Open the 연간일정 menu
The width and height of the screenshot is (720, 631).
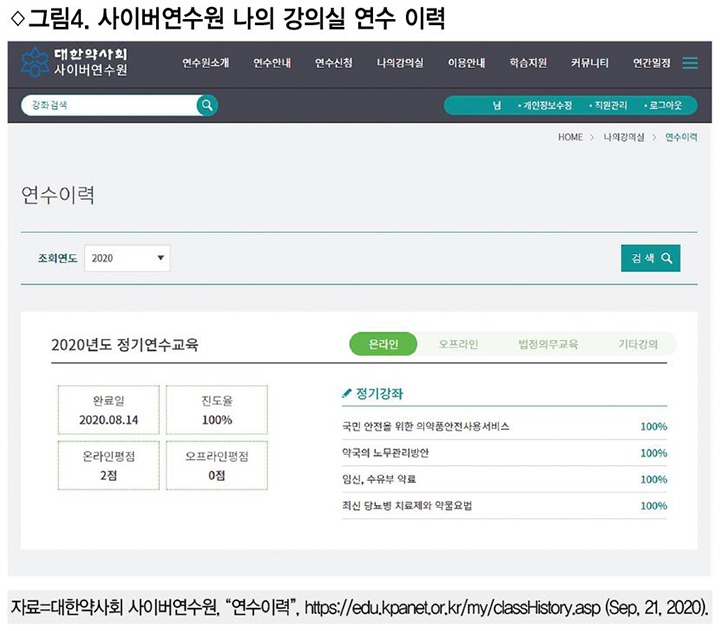click(652, 62)
